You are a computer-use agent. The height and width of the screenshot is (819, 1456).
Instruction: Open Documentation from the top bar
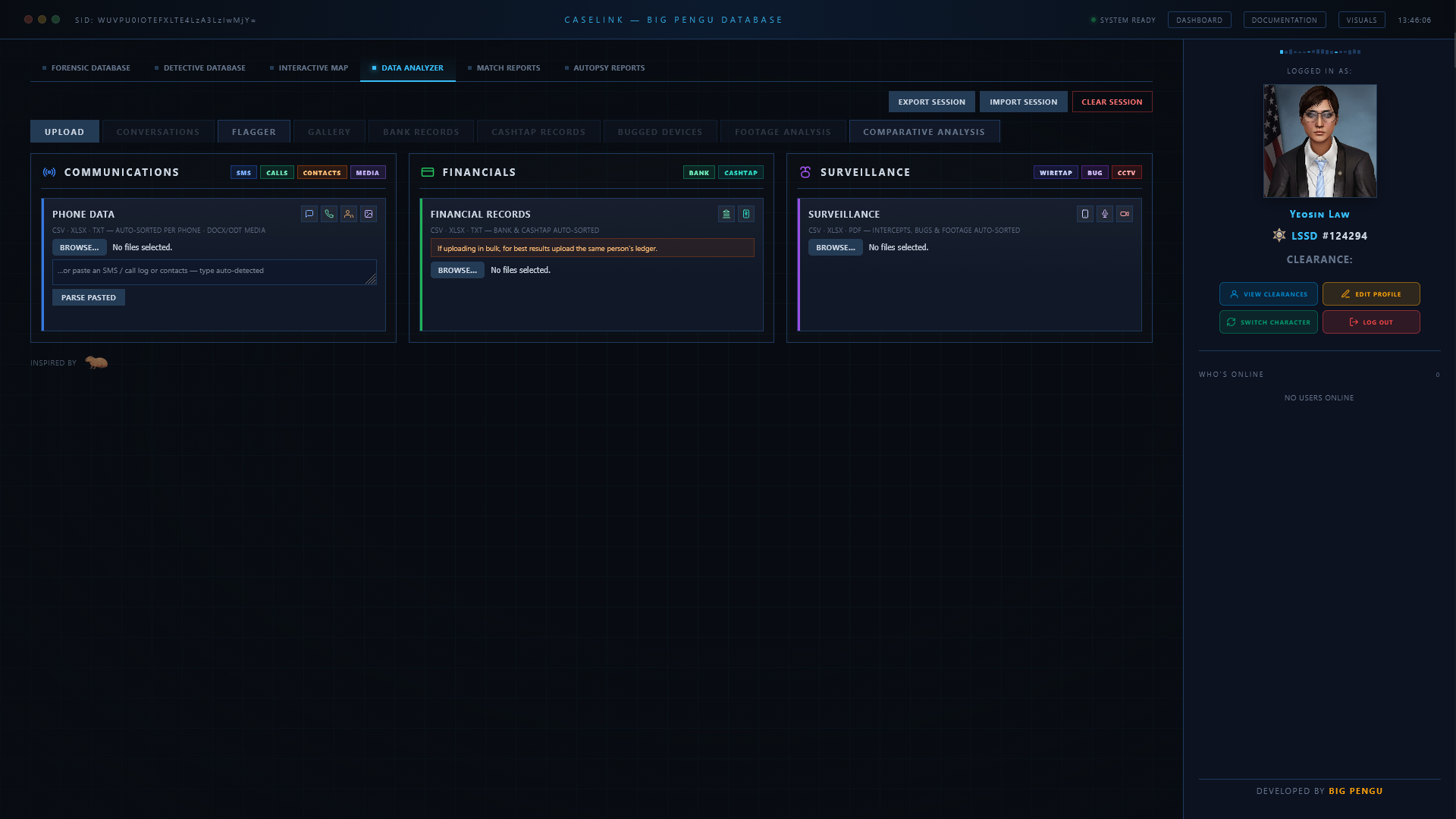coord(1285,20)
